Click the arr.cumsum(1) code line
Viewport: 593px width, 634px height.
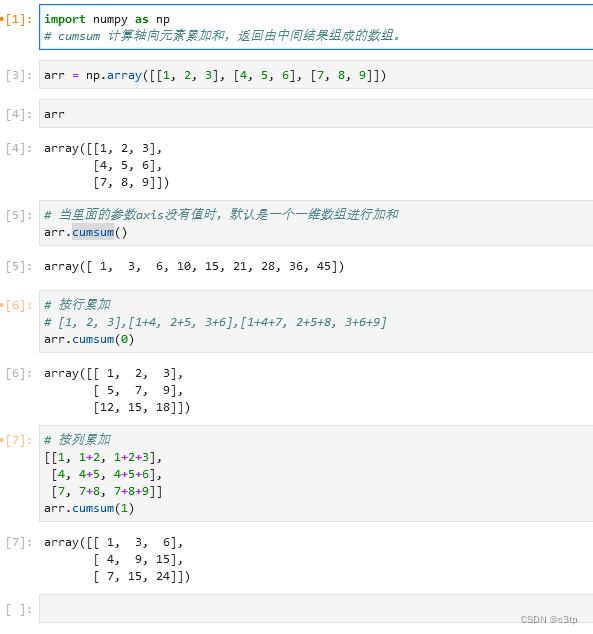click(89, 508)
